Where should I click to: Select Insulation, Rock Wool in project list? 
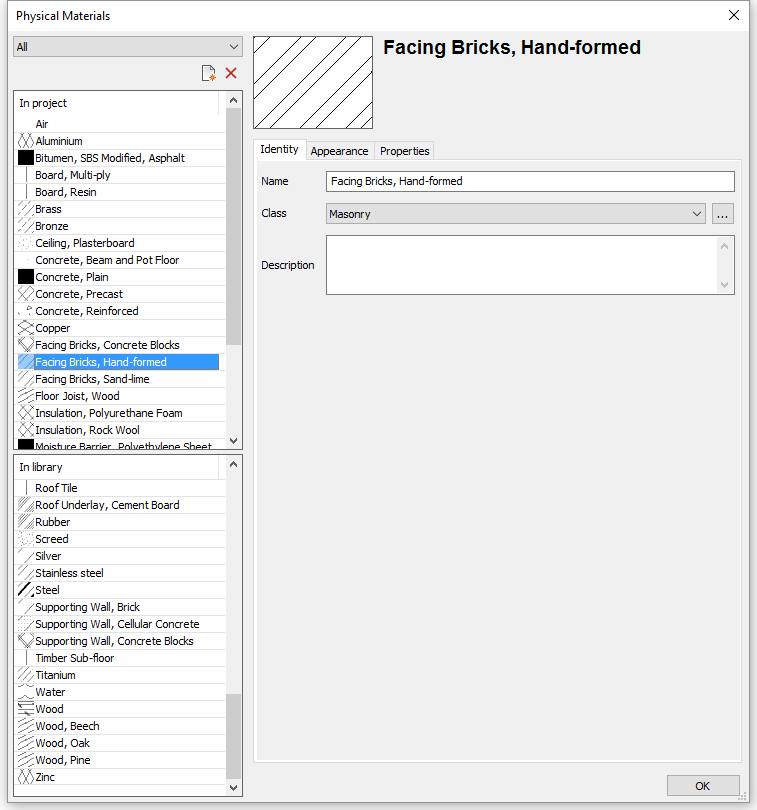(119, 430)
